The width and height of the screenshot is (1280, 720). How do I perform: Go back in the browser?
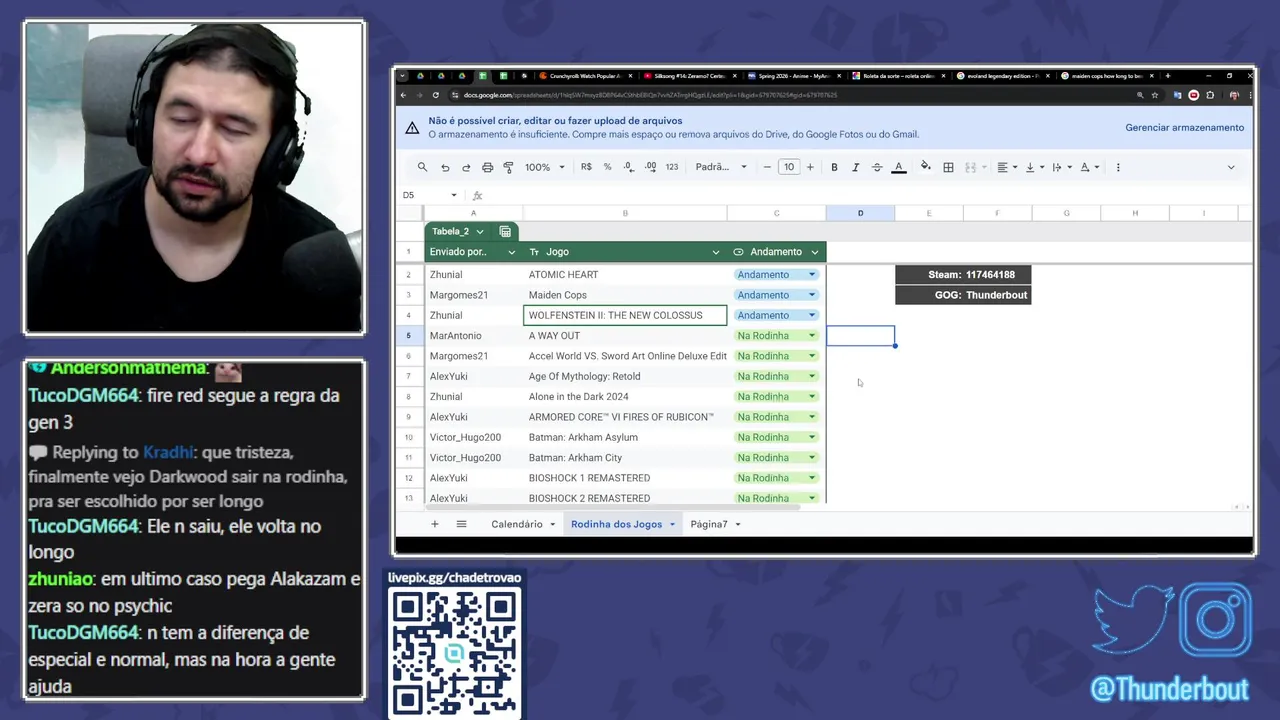click(x=403, y=95)
